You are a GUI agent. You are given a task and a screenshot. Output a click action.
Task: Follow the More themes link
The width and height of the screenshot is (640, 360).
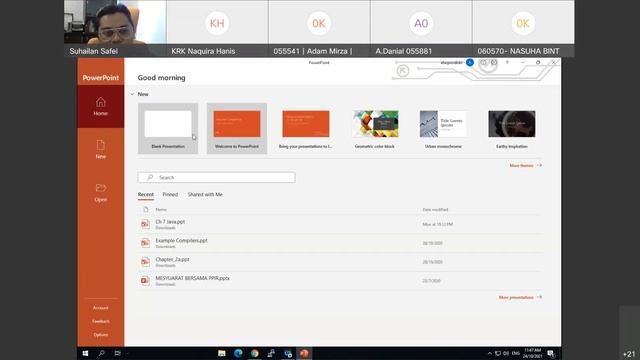click(x=526, y=166)
